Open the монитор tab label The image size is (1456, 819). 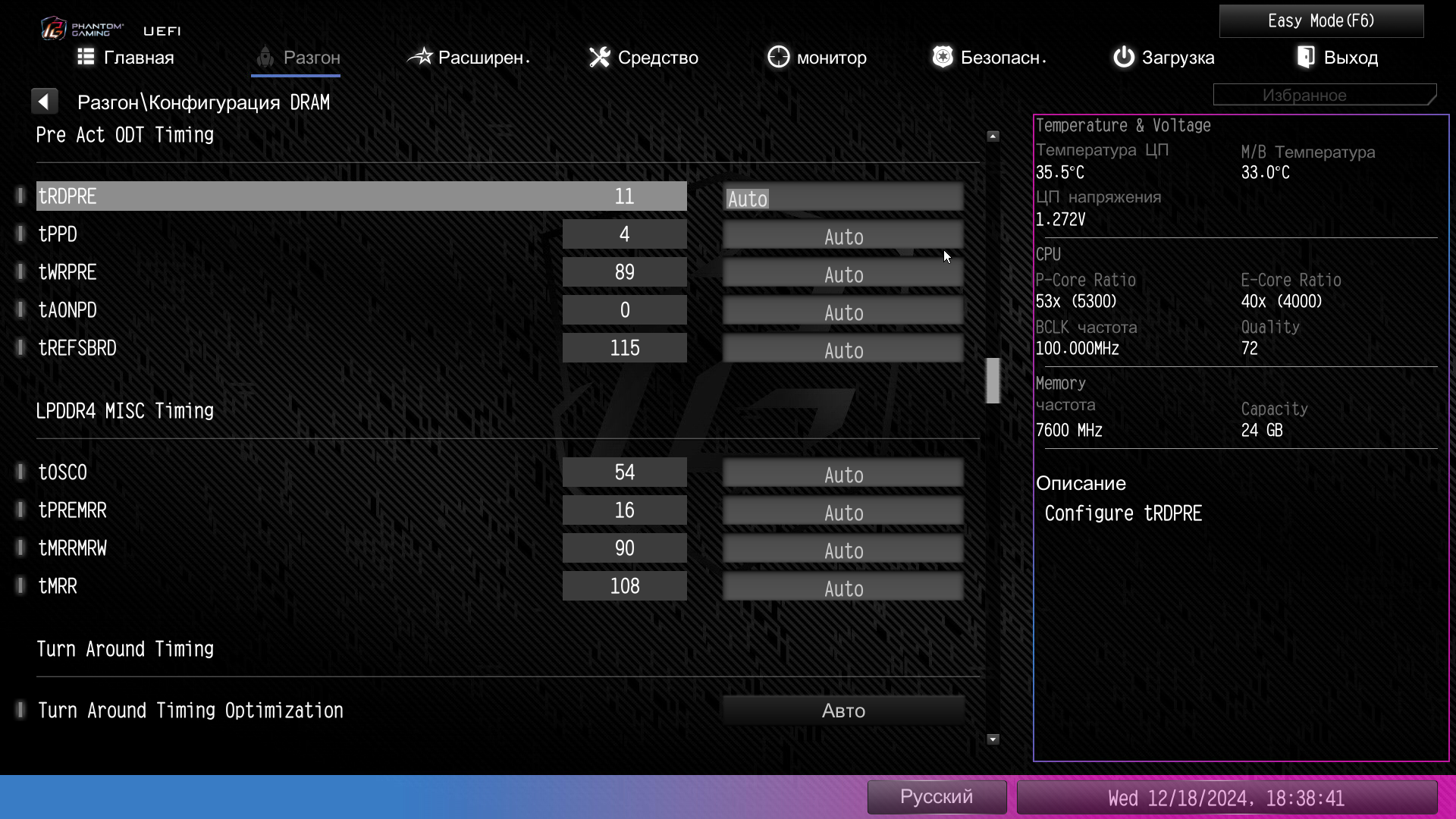[831, 58]
